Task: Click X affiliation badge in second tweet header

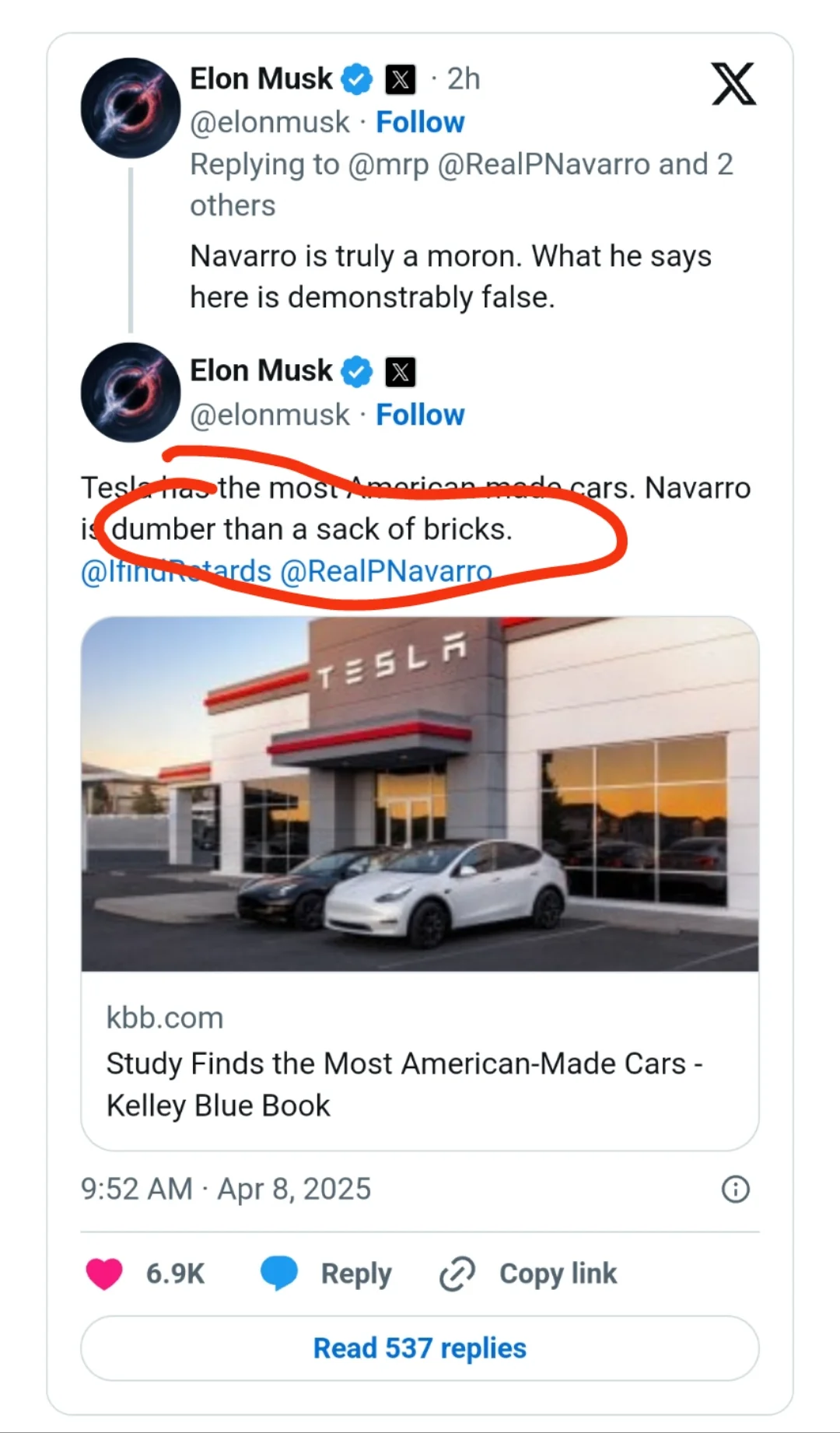Action: click(x=401, y=372)
